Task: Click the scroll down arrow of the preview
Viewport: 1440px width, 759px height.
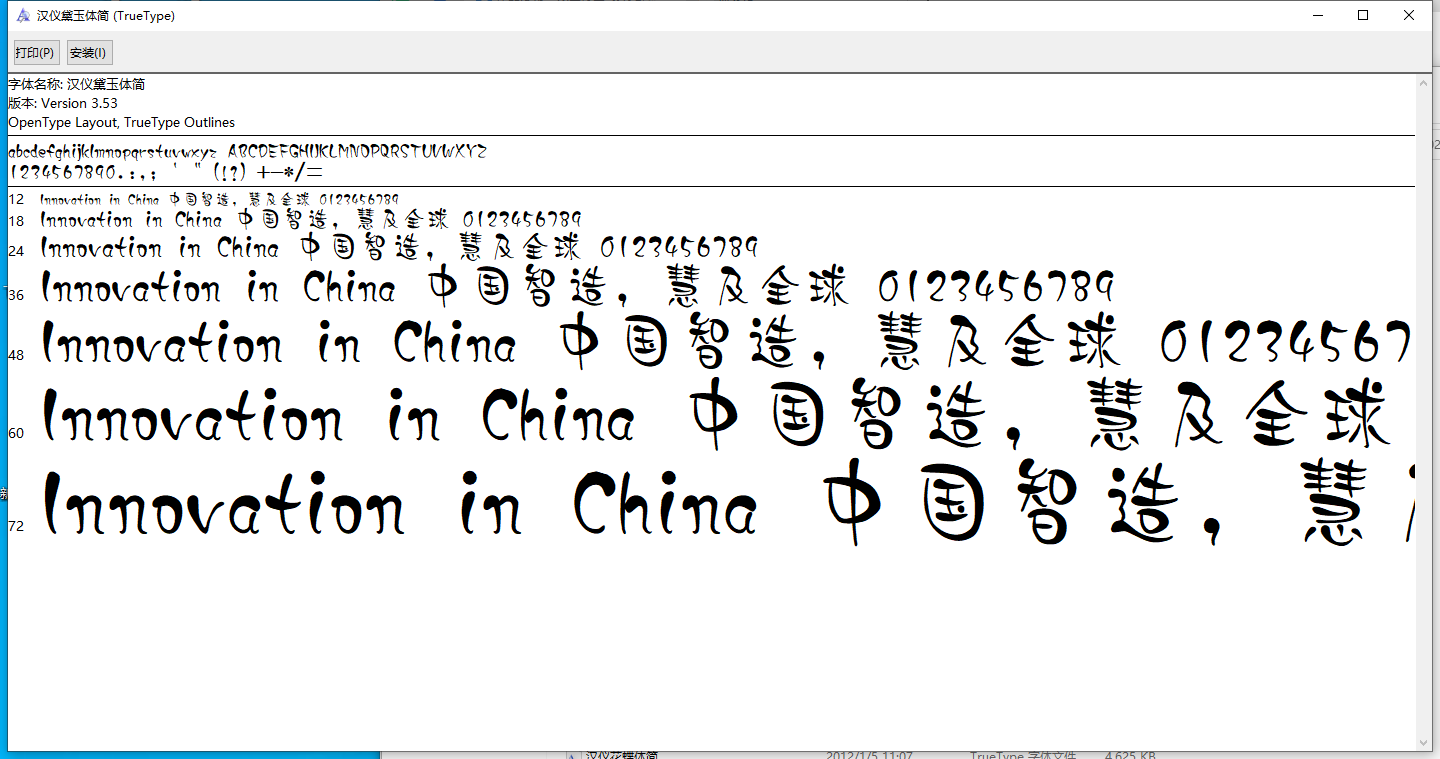Action: tap(1425, 742)
